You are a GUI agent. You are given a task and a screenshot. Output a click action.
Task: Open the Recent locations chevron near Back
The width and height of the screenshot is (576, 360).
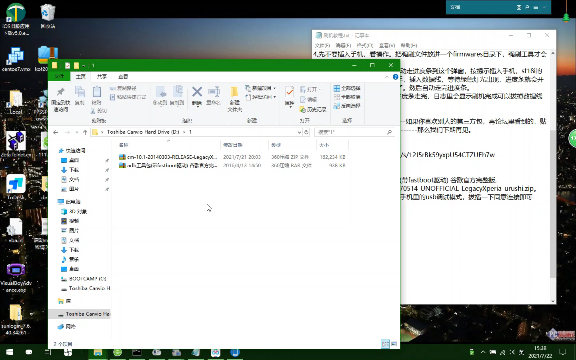76,132
